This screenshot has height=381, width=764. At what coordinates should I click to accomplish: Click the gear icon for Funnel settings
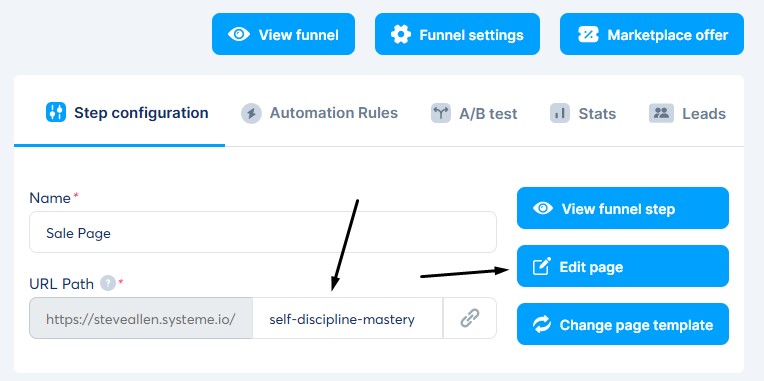[401, 35]
